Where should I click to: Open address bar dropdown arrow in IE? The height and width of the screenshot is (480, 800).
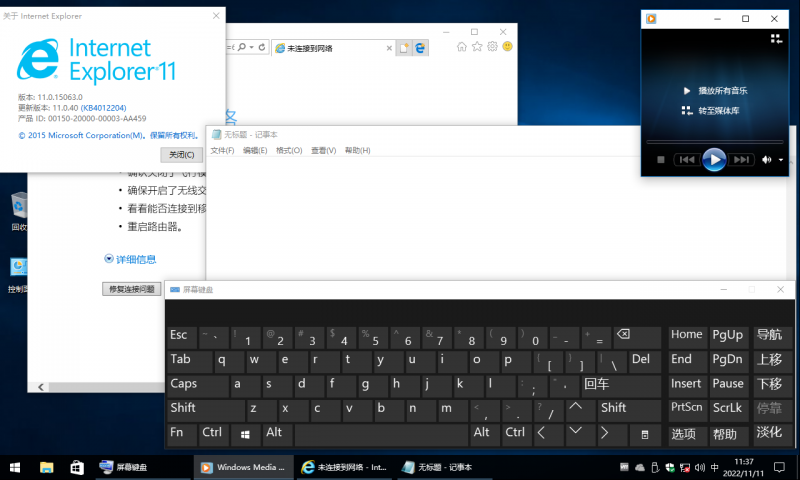pos(252,47)
